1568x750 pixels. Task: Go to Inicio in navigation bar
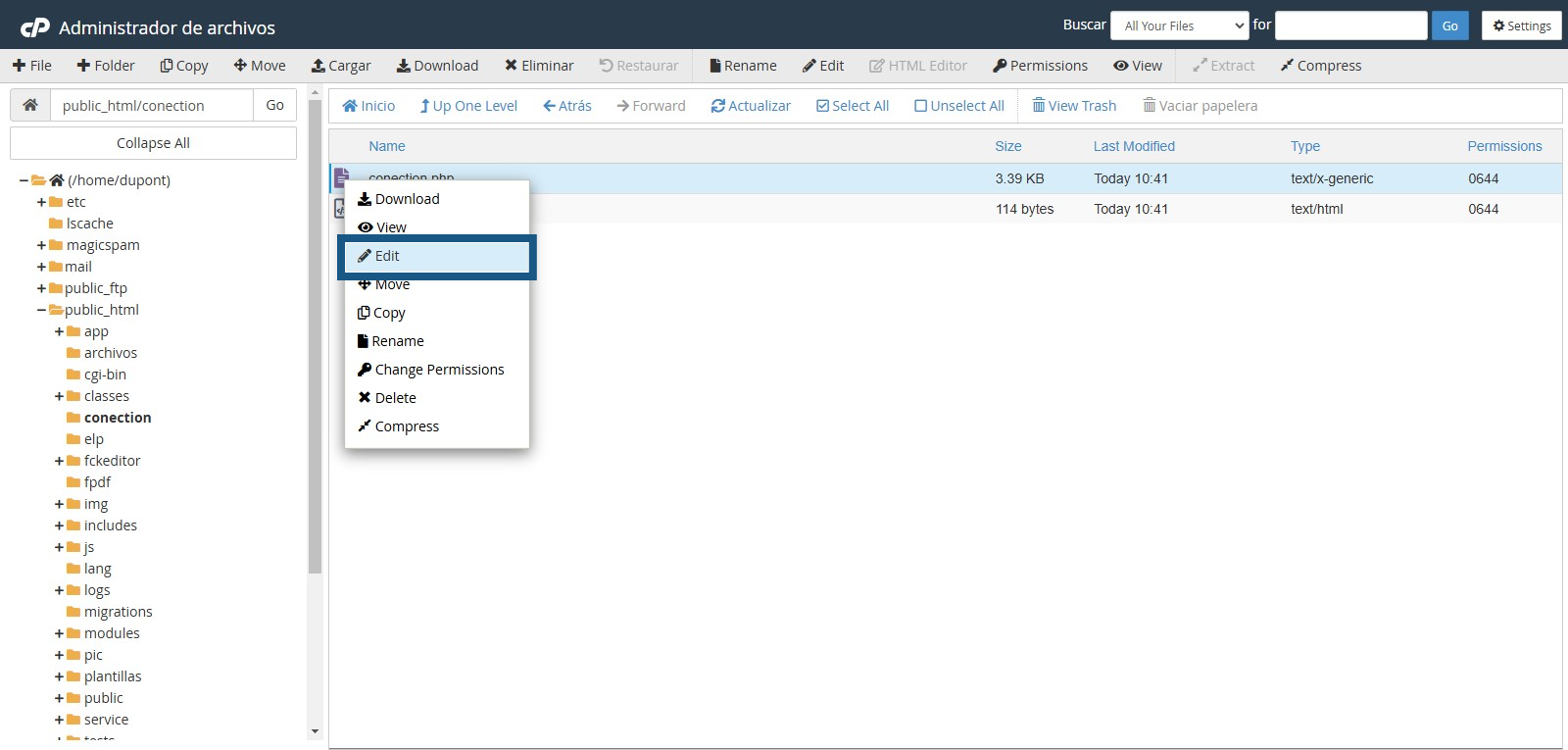368,106
